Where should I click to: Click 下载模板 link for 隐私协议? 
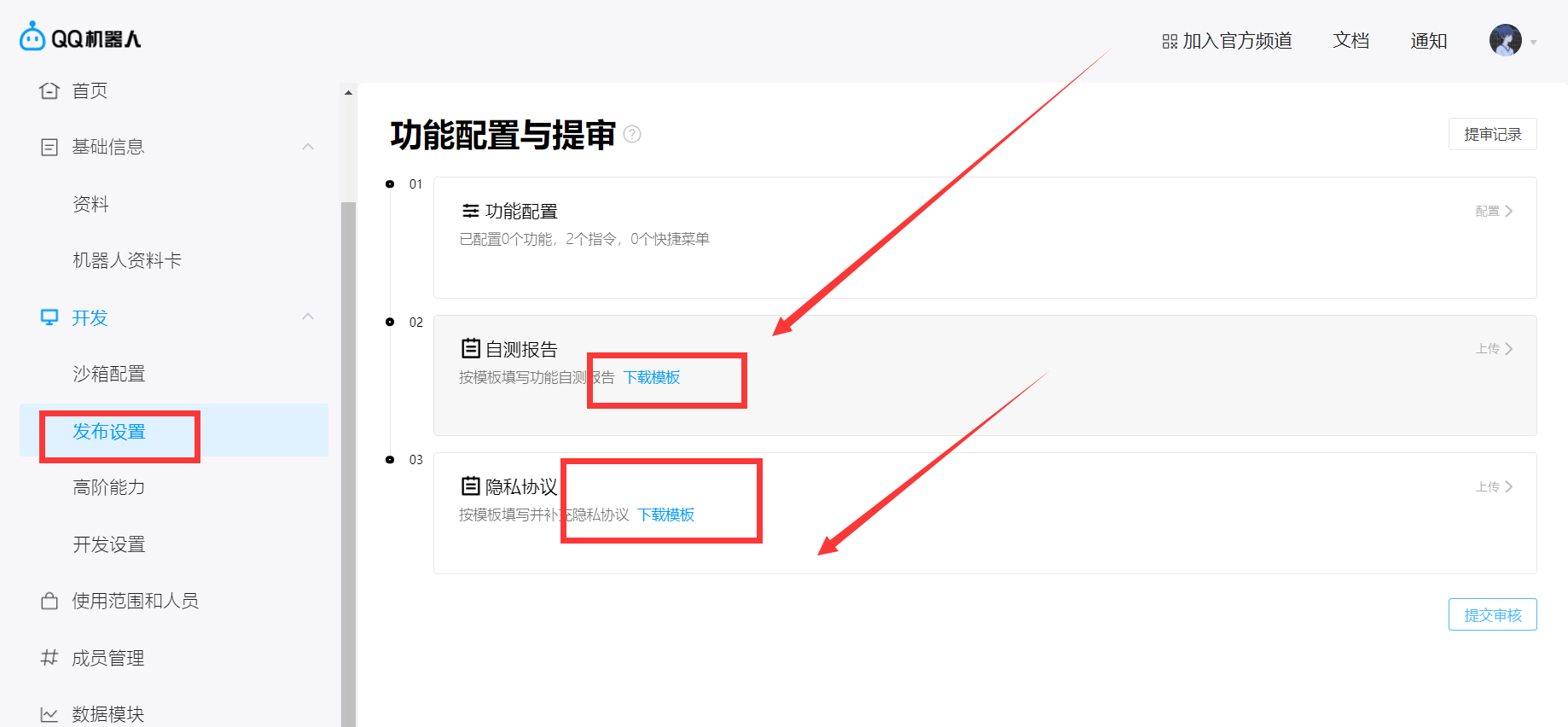pyautogui.click(x=666, y=515)
